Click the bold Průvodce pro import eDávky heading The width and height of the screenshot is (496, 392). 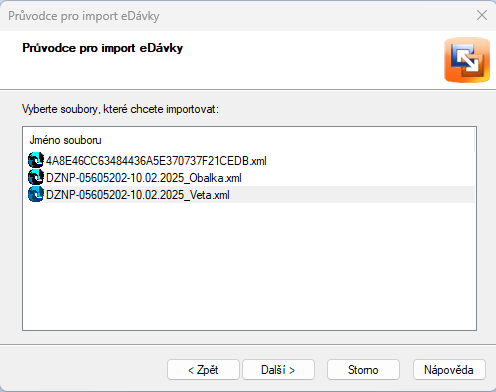tap(103, 48)
